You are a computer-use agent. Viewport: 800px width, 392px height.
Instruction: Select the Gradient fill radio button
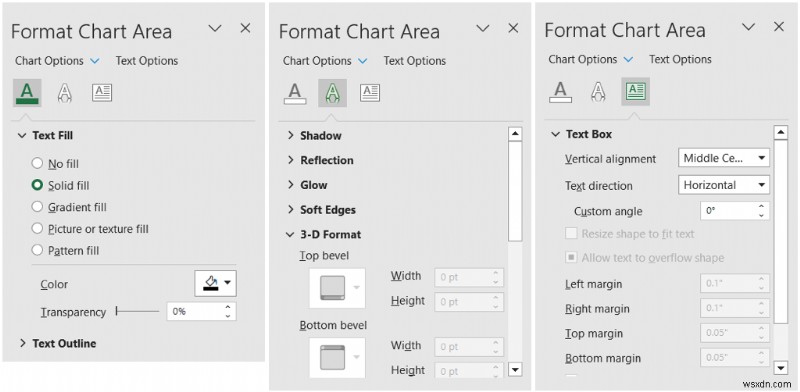[x=37, y=207]
